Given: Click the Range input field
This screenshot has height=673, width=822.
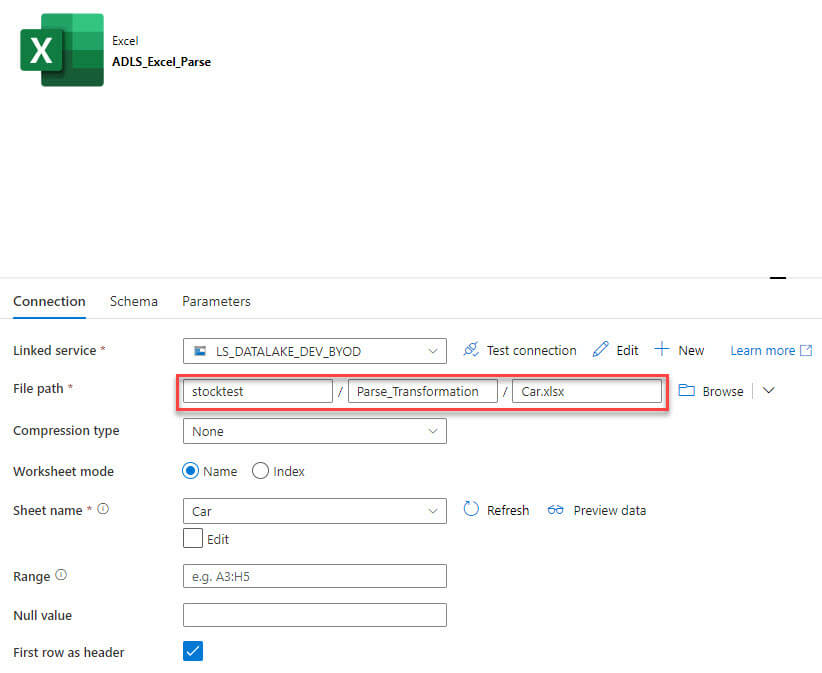Looking at the screenshot, I should 315,576.
